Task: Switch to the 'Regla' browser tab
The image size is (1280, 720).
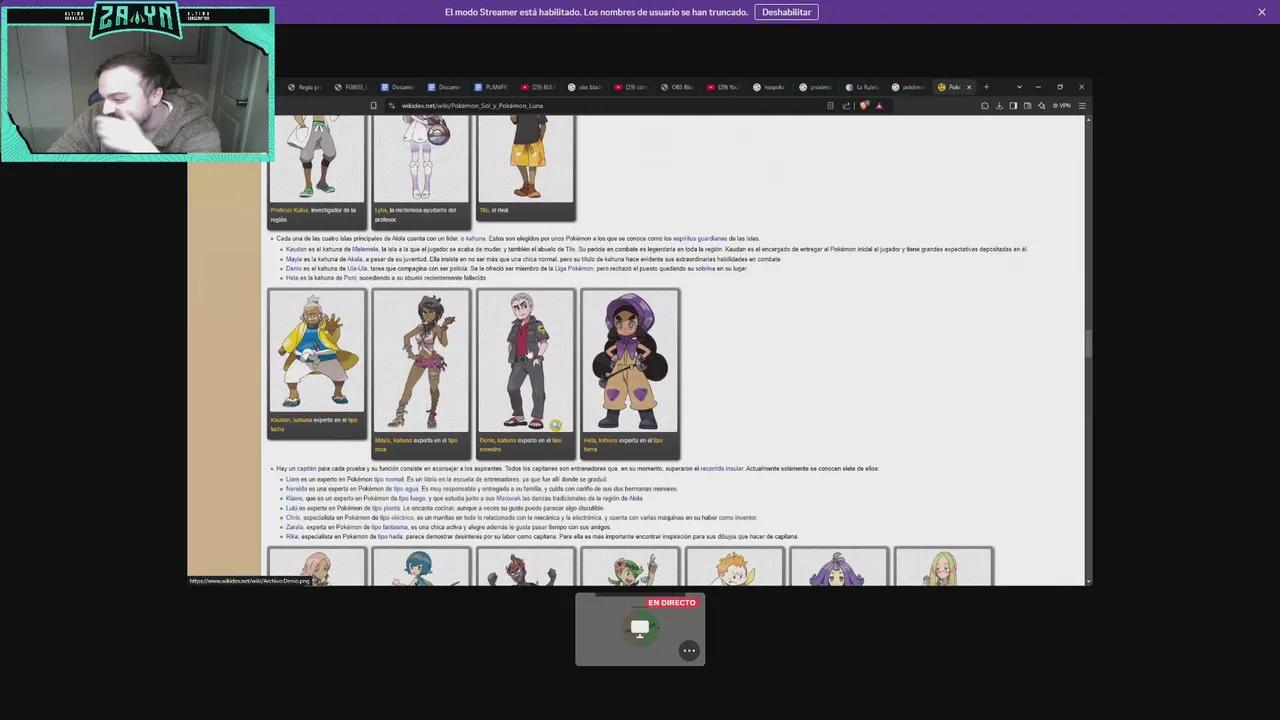Action: [303, 87]
